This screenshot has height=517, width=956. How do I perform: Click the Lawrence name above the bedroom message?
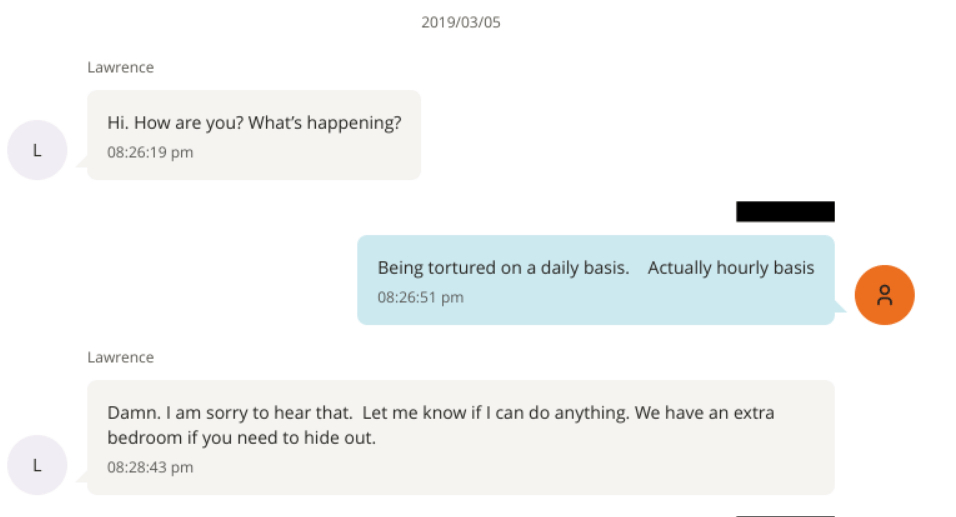120,357
